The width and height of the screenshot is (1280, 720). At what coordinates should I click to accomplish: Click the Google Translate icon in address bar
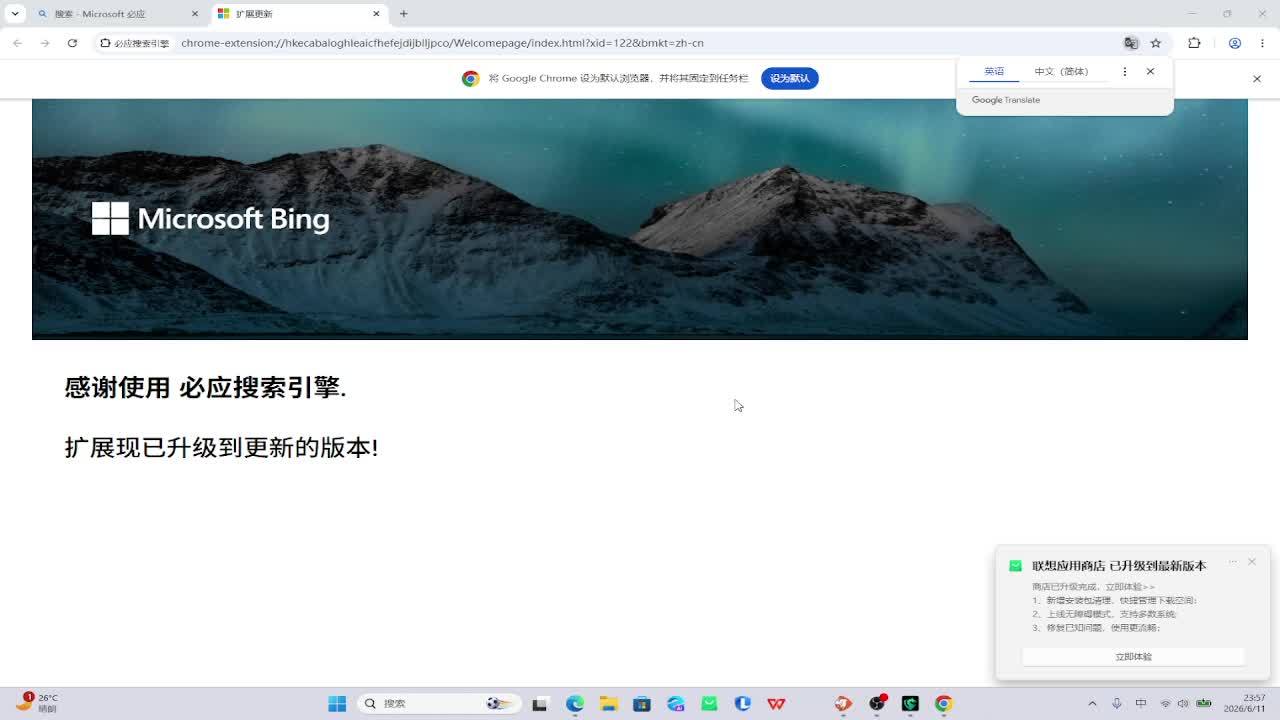pyautogui.click(x=1131, y=43)
